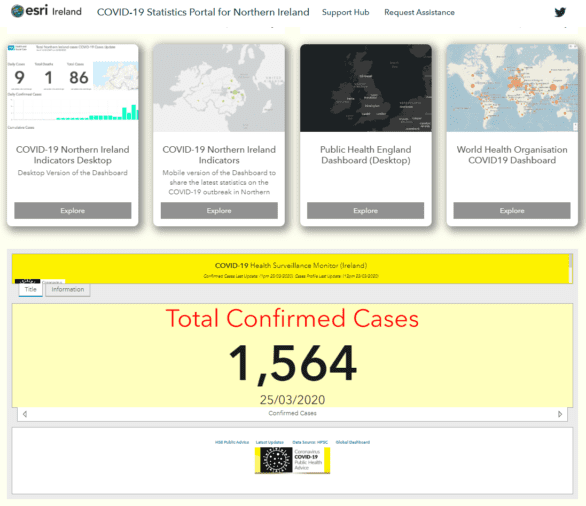
Task: Explore the World Health Organisation COVID19 Dashboard
Action: (512, 210)
